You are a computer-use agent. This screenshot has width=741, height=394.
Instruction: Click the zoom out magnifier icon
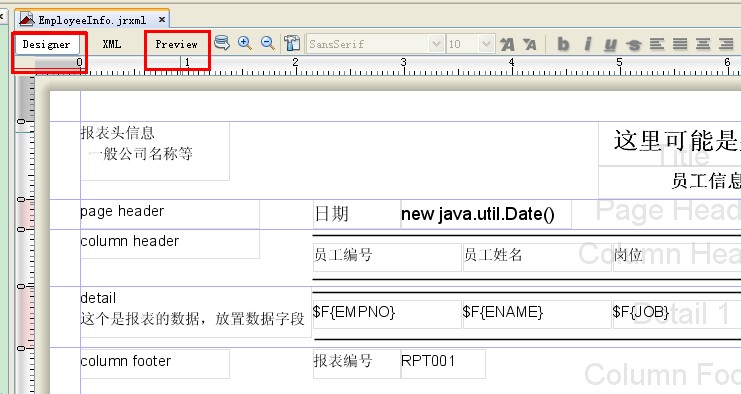(267, 43)
